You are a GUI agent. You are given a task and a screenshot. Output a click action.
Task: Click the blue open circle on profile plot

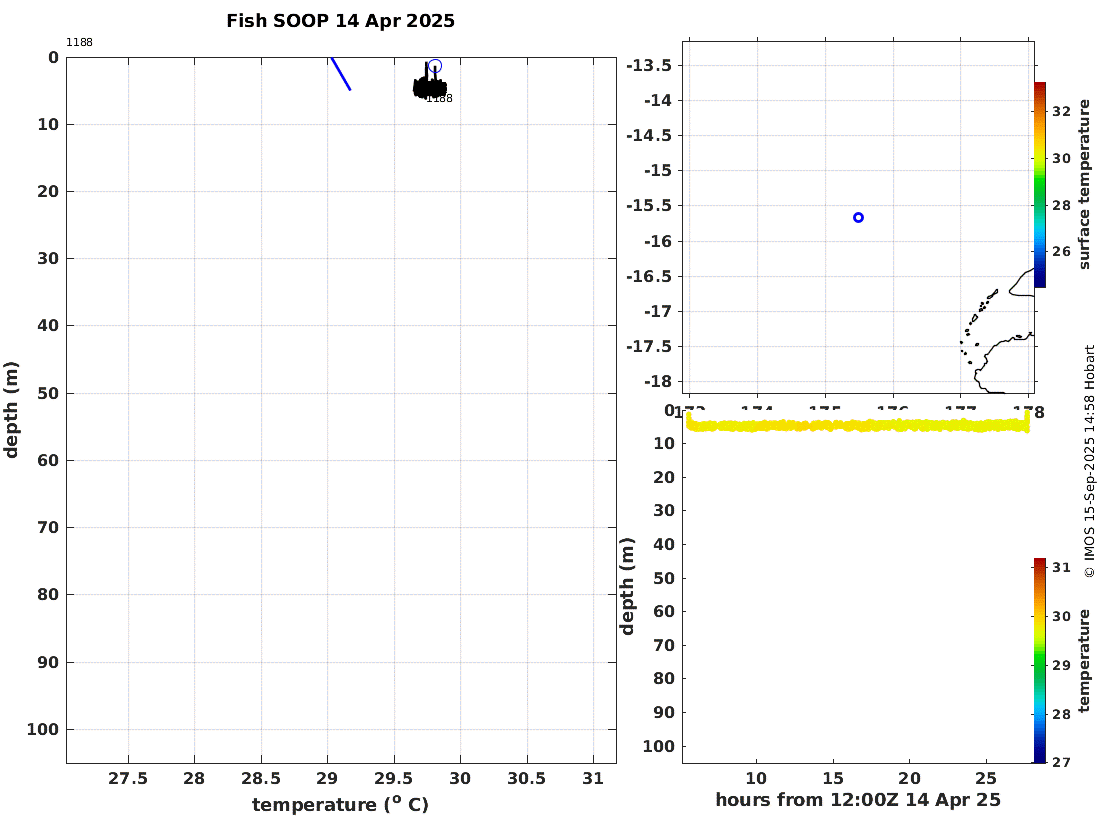coord(435,66)
